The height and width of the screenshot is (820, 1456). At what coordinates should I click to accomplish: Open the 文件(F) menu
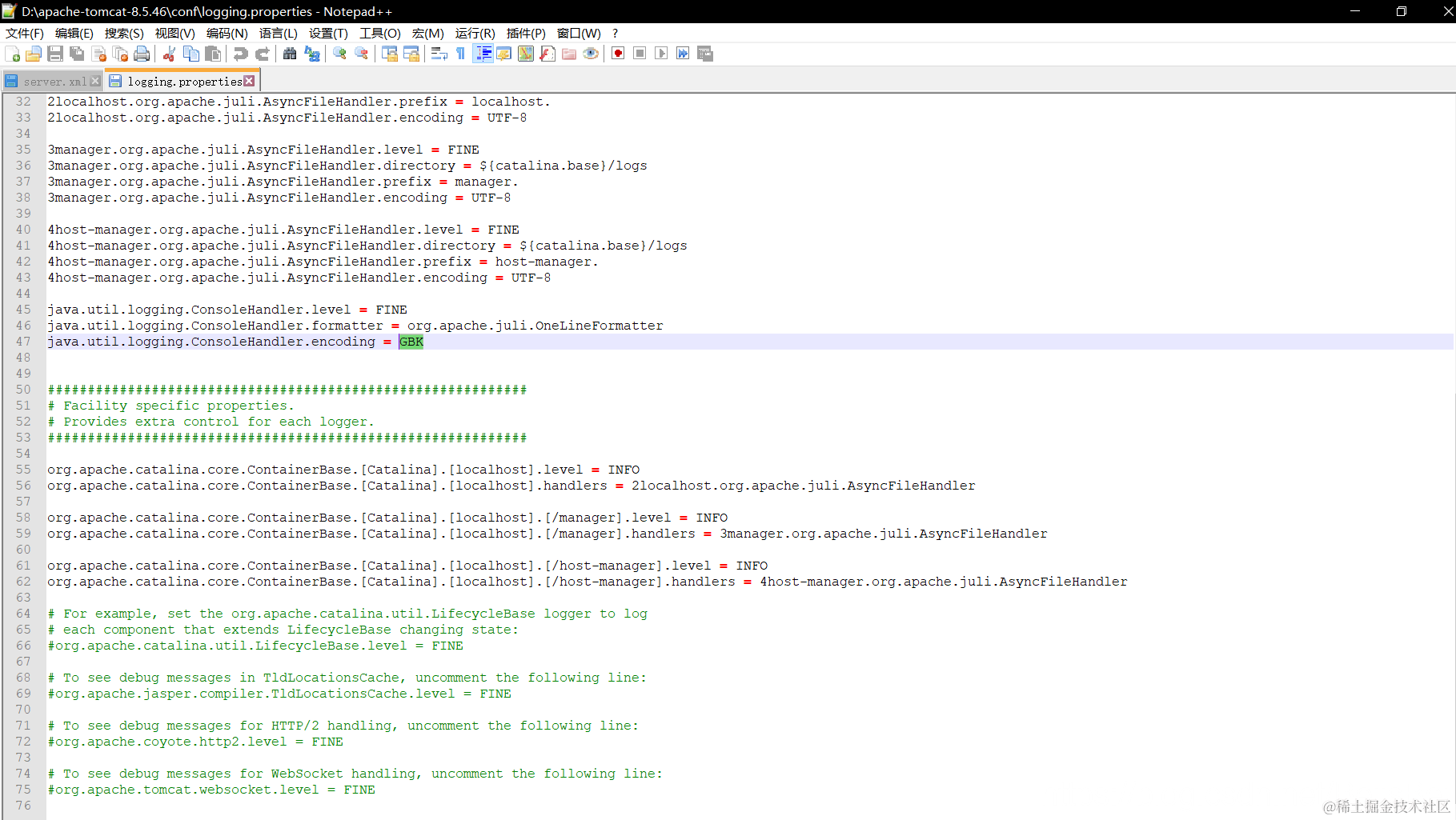25,34
